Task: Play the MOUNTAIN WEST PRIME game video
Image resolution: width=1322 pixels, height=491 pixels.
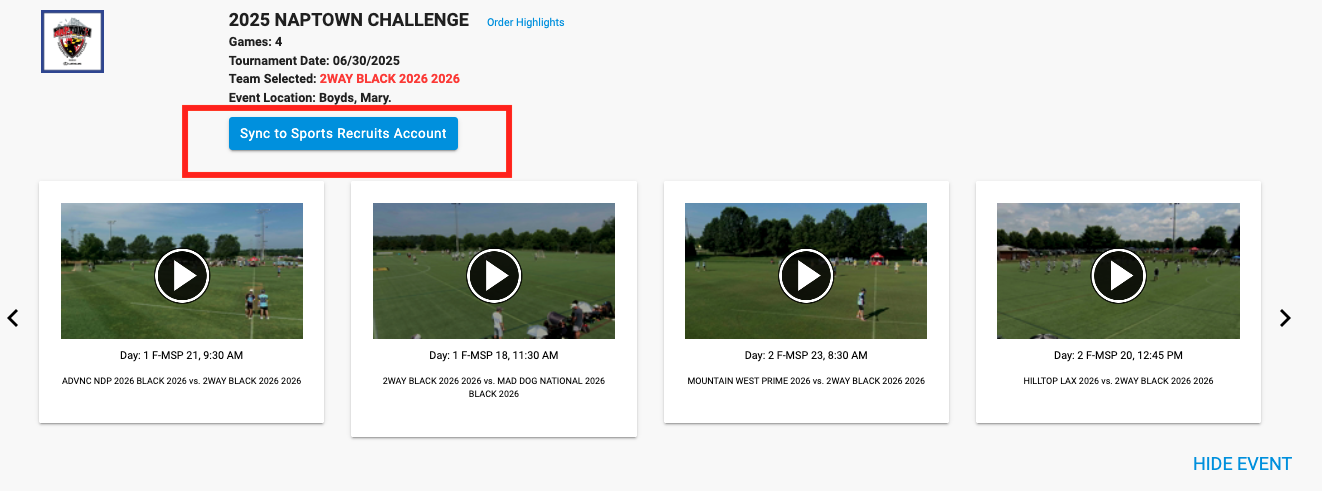Action: pyautogui.click(x=806, y=275)
